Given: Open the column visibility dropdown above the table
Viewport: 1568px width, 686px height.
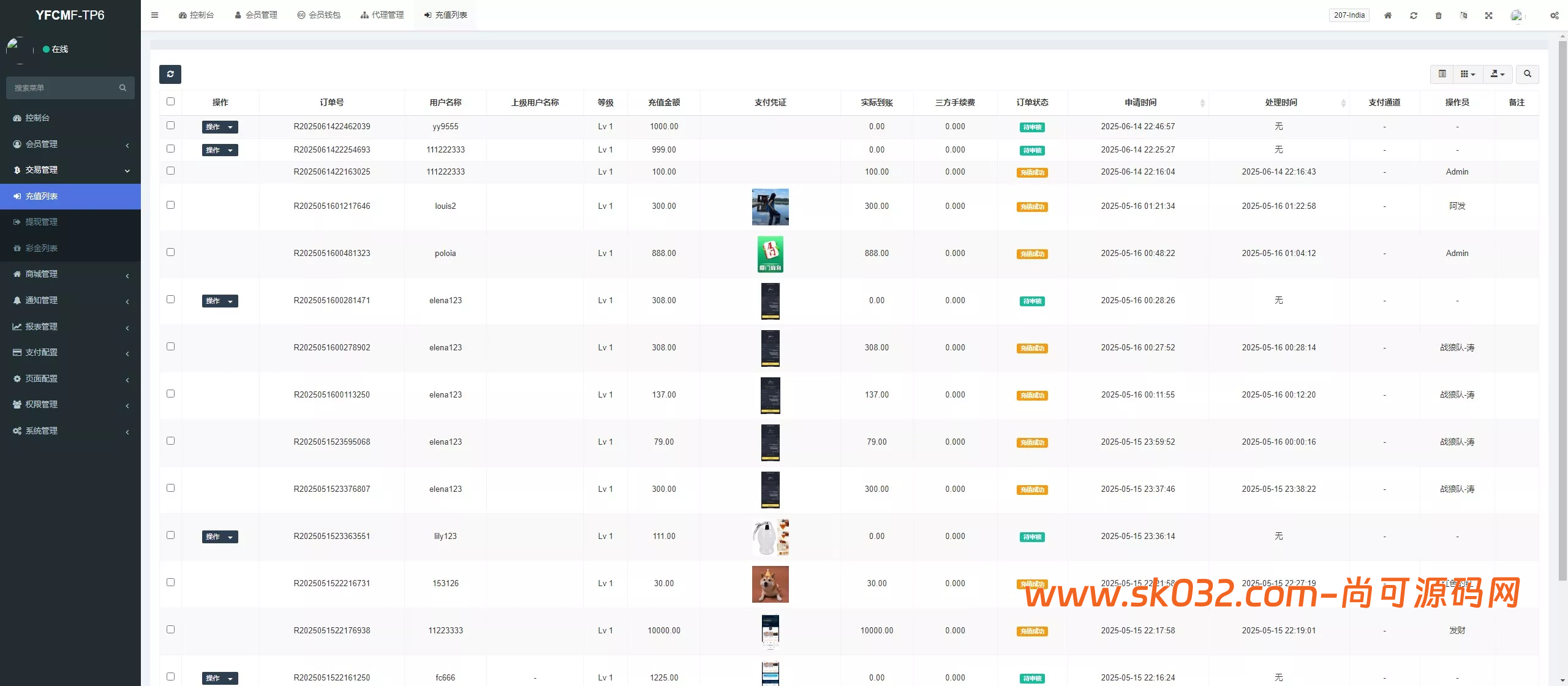Looking at the screenshot, I should pos(1468,73).
